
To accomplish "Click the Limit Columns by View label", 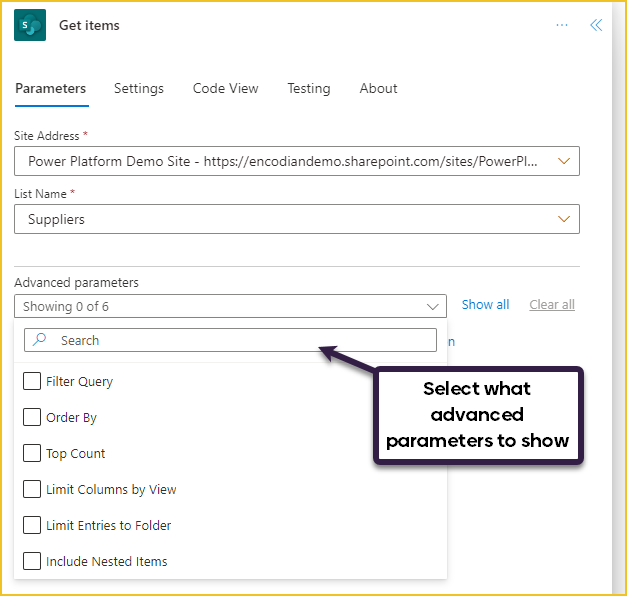I will click(x=111, y=490).
